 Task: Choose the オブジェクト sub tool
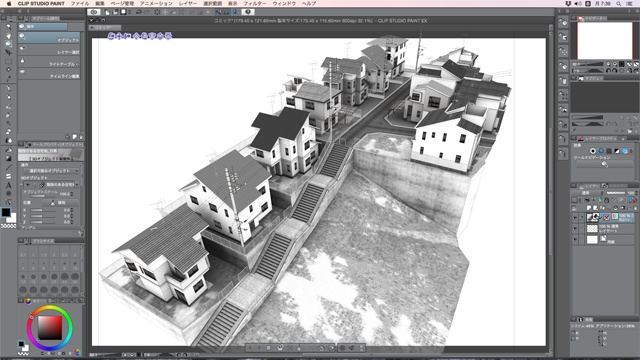pos(49,38)
